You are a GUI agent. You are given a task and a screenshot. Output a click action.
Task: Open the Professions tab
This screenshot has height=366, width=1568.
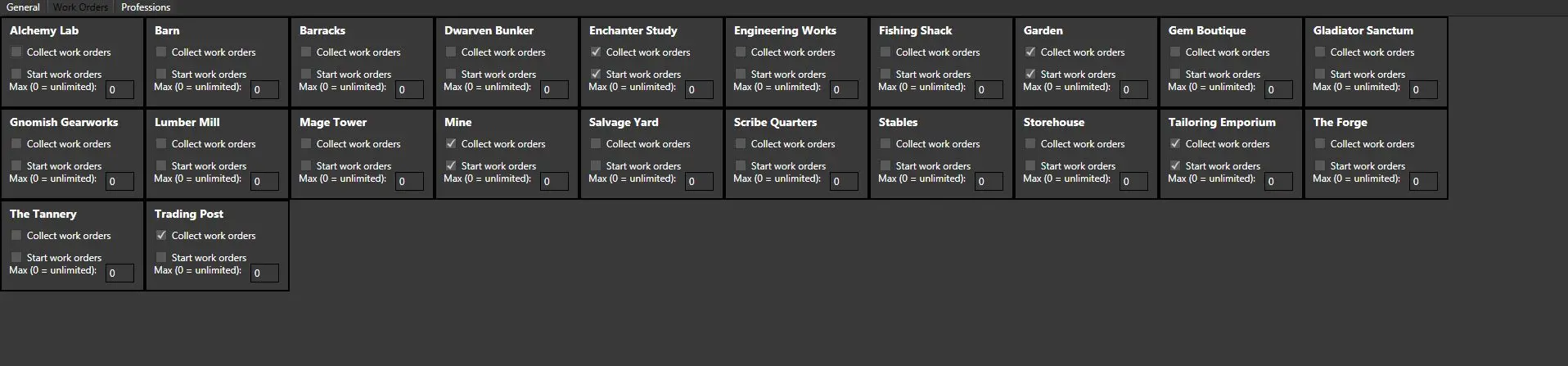146,7
